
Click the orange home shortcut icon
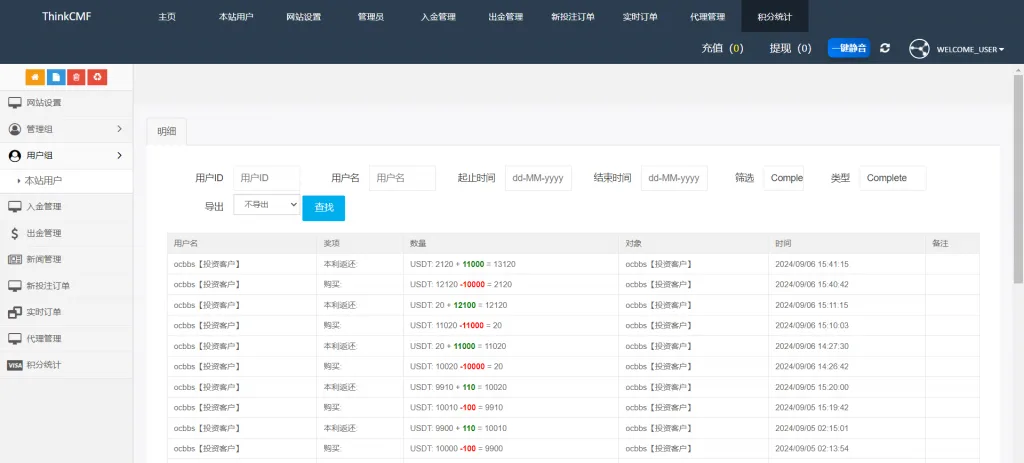coord(35,77)
